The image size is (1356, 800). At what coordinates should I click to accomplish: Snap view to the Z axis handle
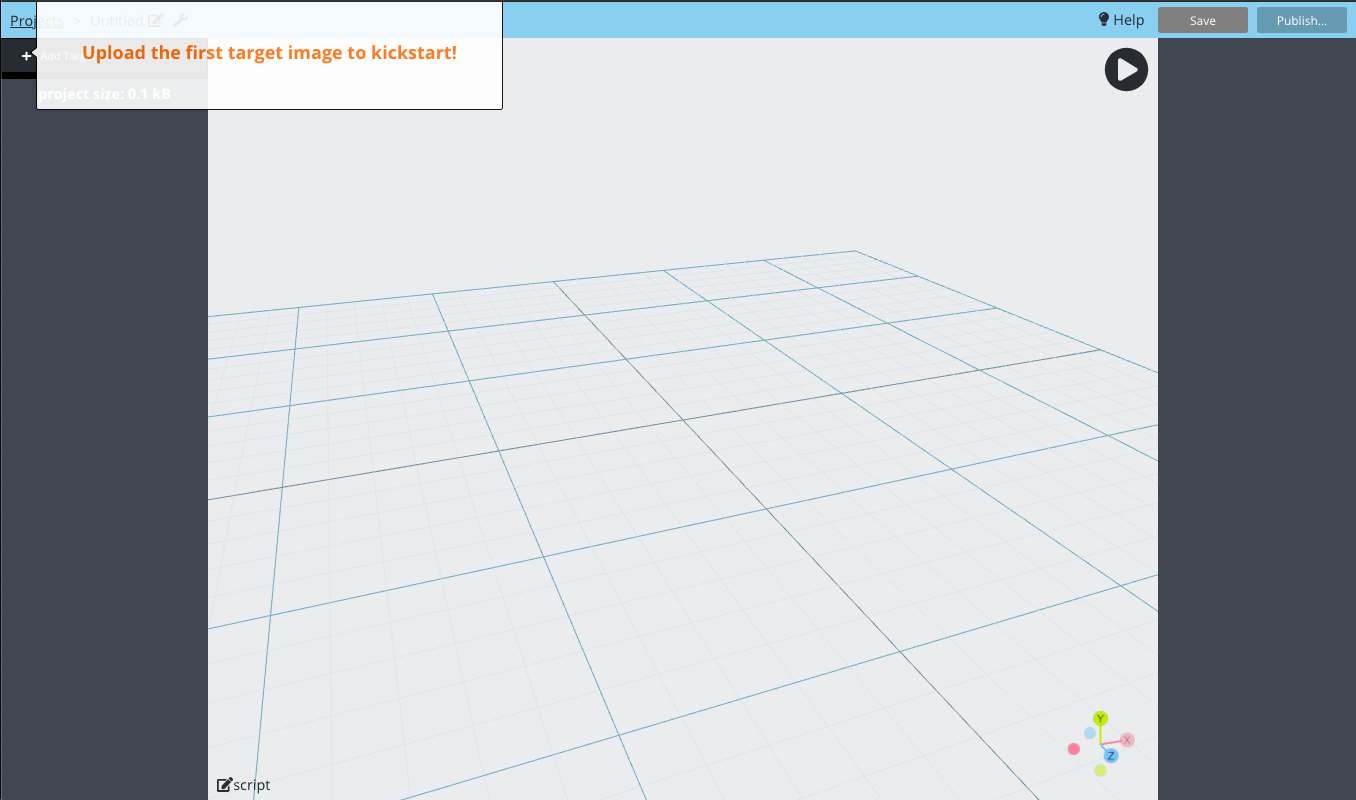tap(1110, 755)
